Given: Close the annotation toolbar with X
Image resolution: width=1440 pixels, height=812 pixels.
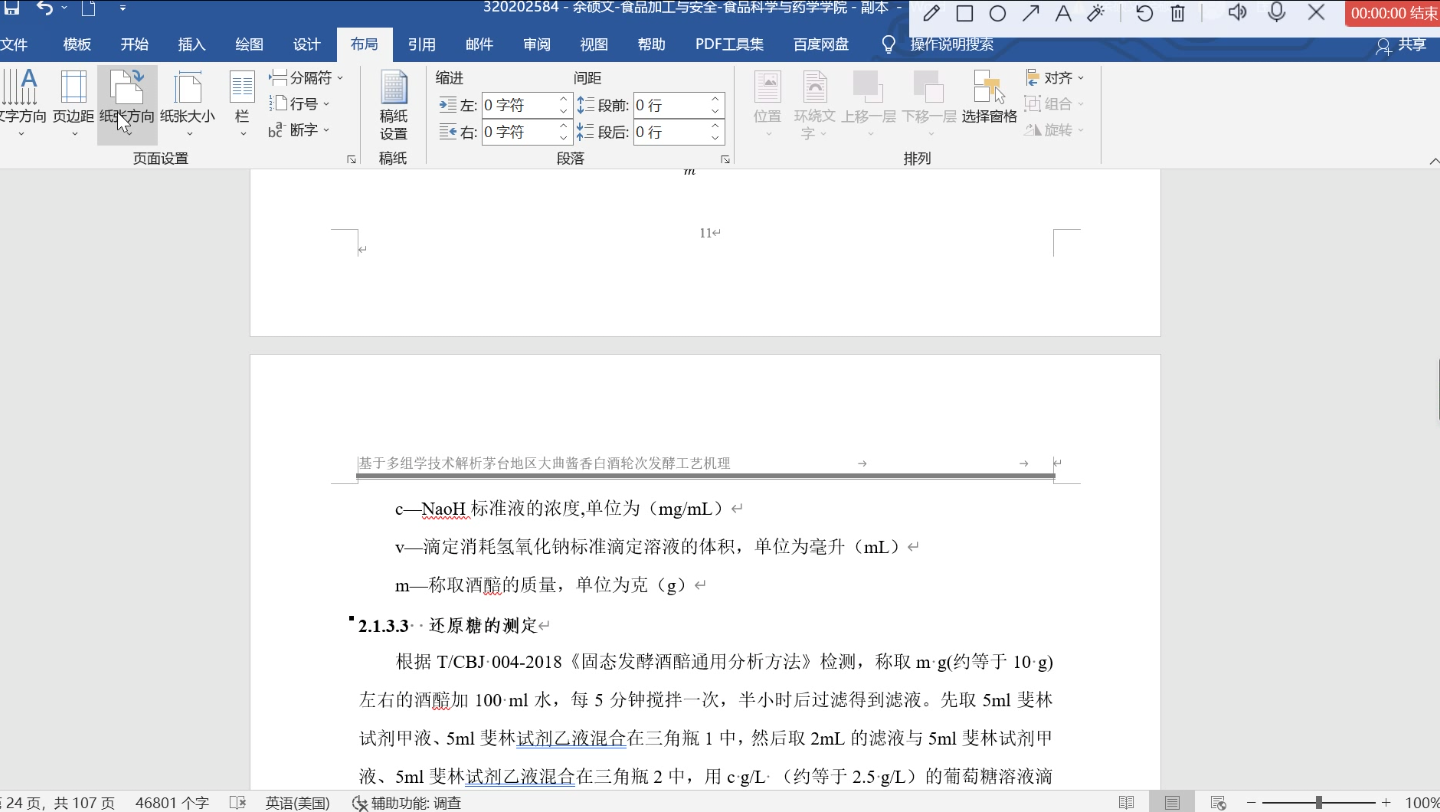Looking at the screenshot, I should pyautogui.click(x=1317, y=12).
